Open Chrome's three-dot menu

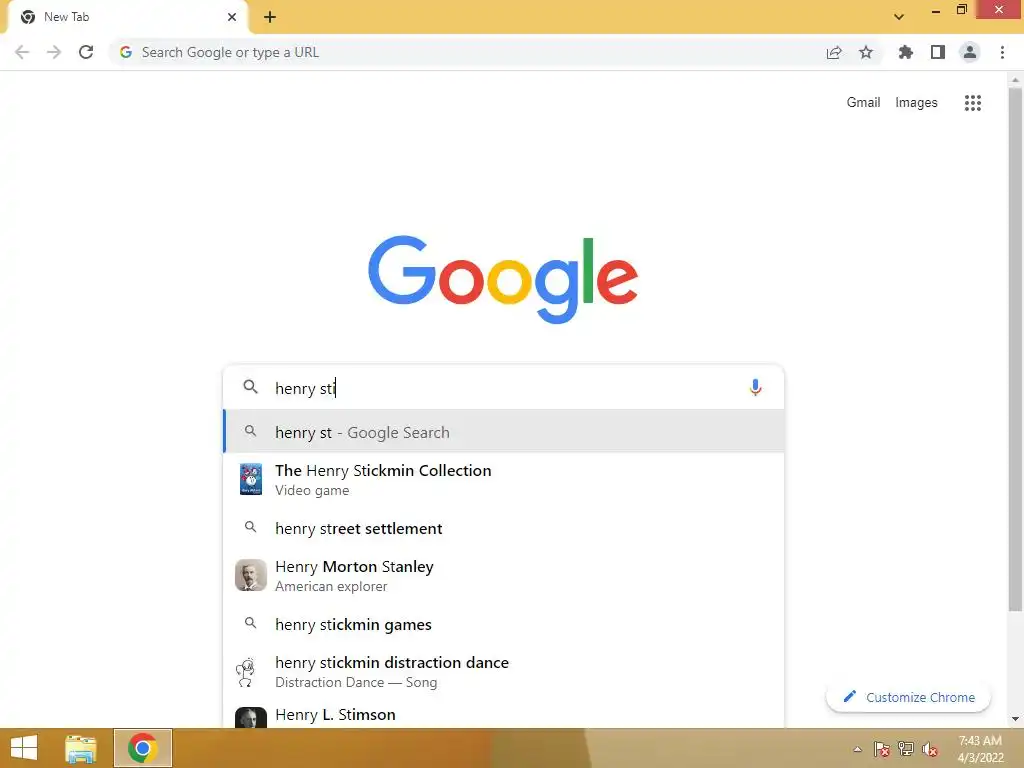(1002, 52)
